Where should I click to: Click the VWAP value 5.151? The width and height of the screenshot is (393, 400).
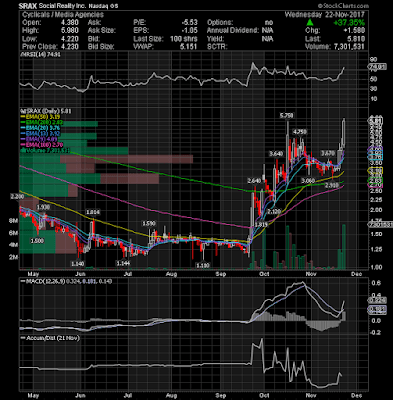click(x=188, y=47)
